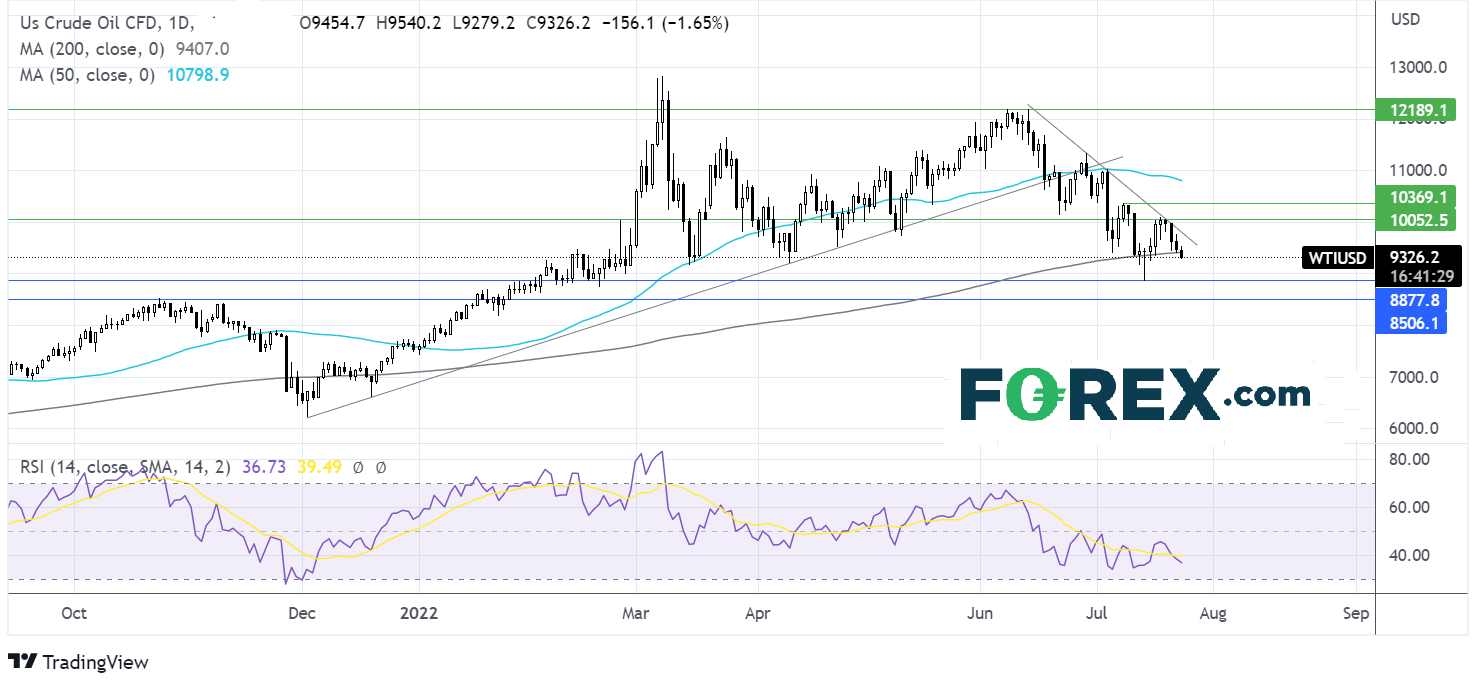
Task: Click the WTIUSD symbol tag
Action: click(1340, 258)
